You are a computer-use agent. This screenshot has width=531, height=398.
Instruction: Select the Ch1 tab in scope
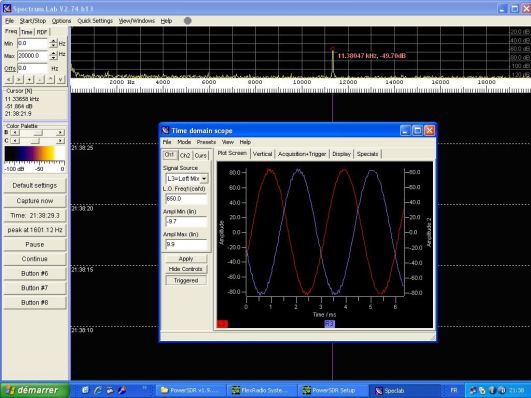pyautogui.click(x=170, y=155)
